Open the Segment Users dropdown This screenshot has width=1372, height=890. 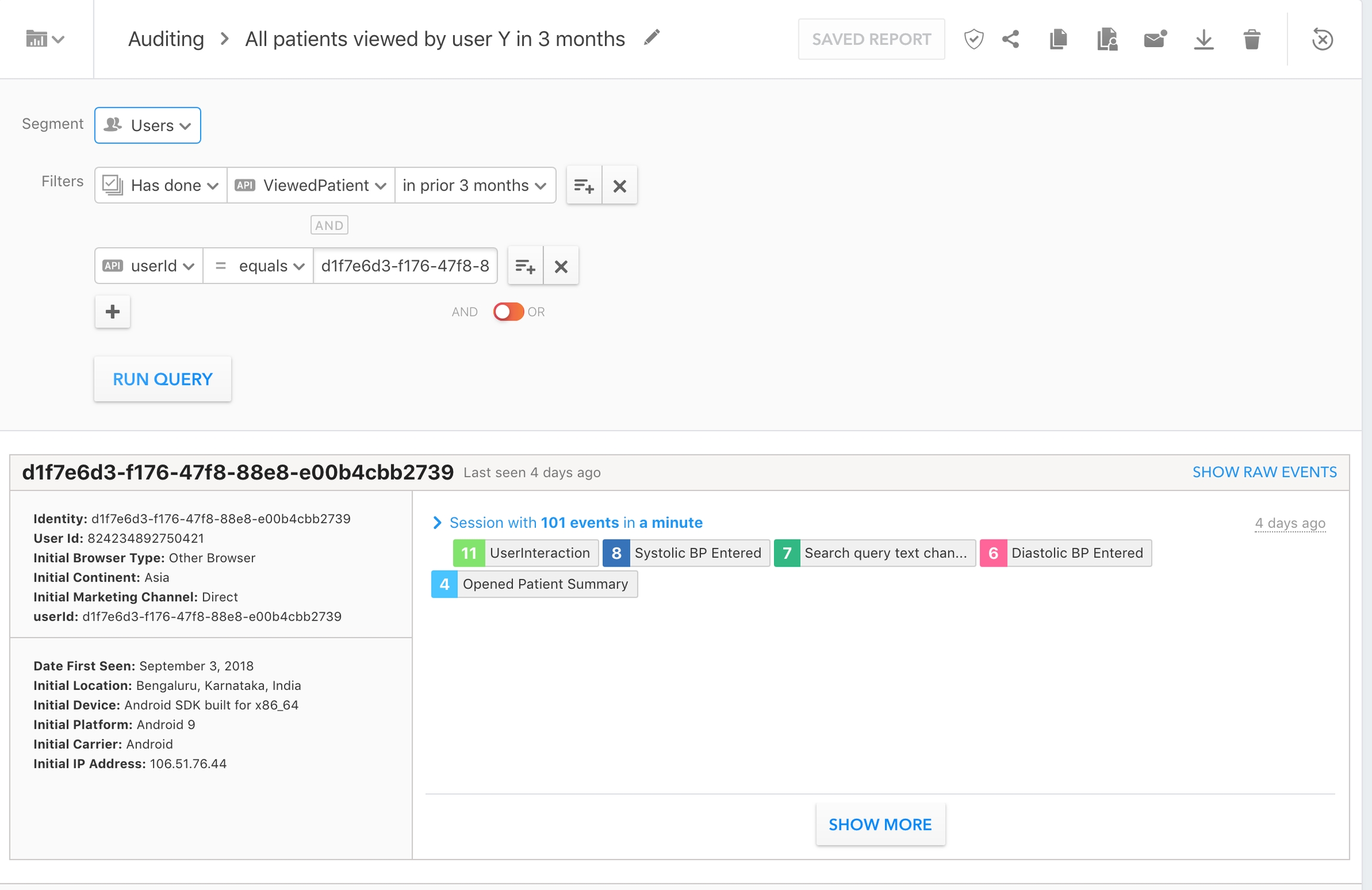tap(148, 125)
